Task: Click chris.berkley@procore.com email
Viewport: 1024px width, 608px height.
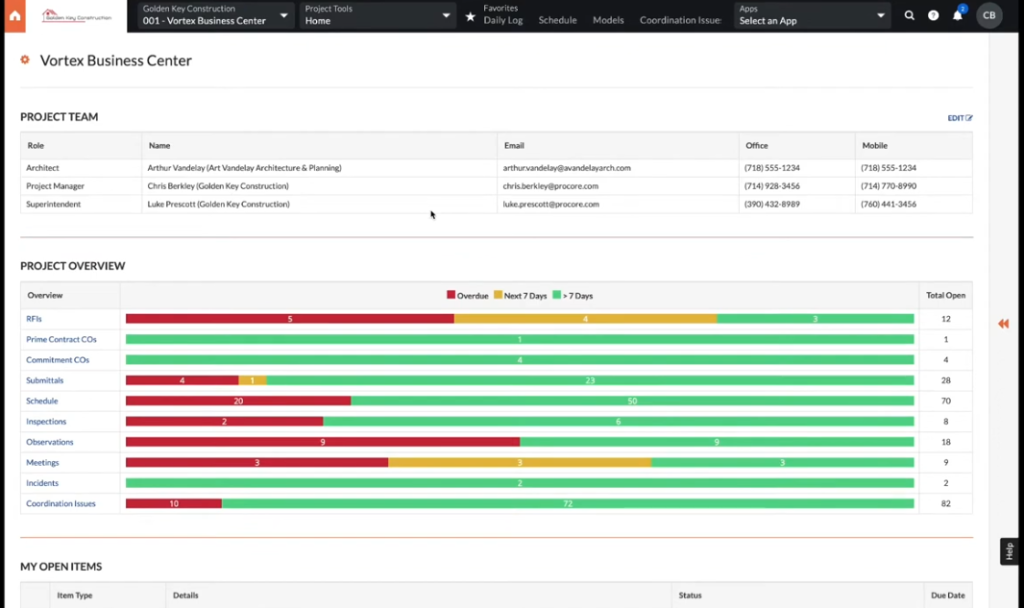Action: tap(551, 186)
